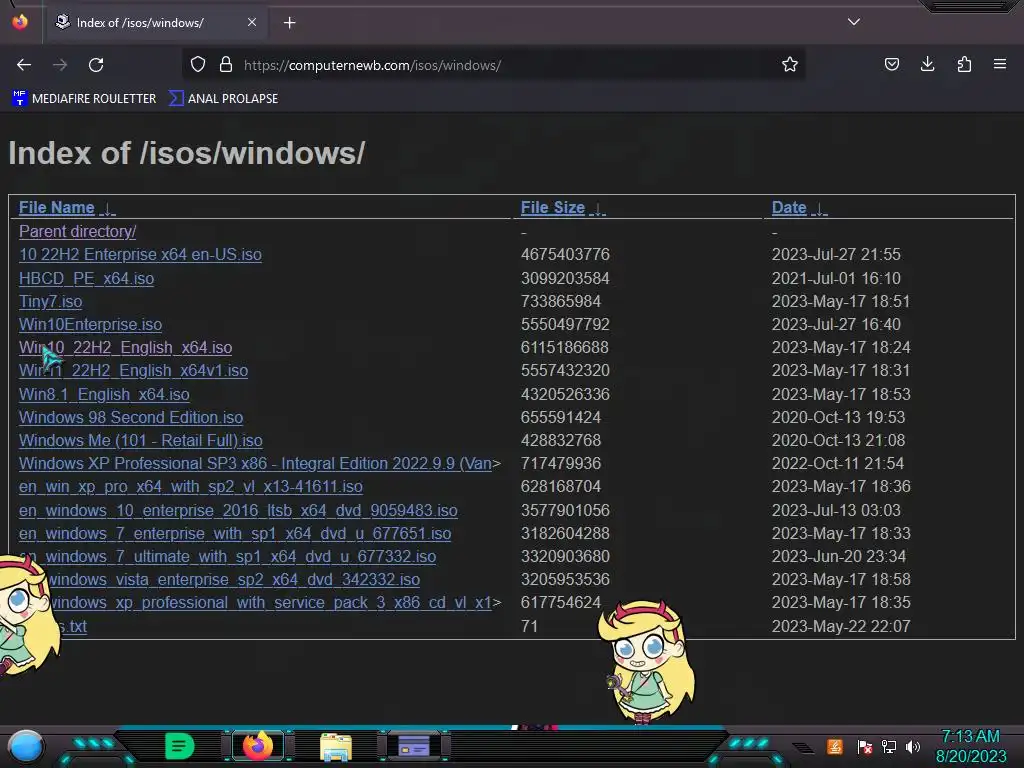Click en_win_xp_pro_x64_with_sp2_vl_x13-41611.iso link

191,487
